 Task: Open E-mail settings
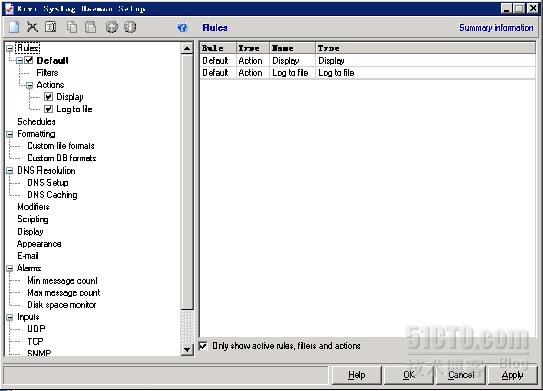click(x=28, y=256)
